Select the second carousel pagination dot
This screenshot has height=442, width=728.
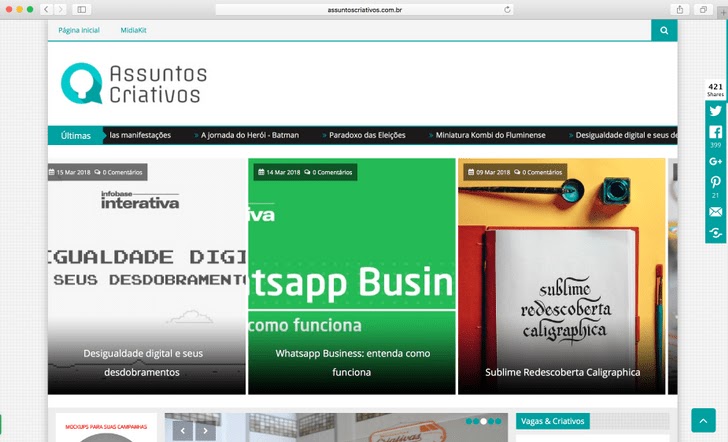tap(476, 421)
